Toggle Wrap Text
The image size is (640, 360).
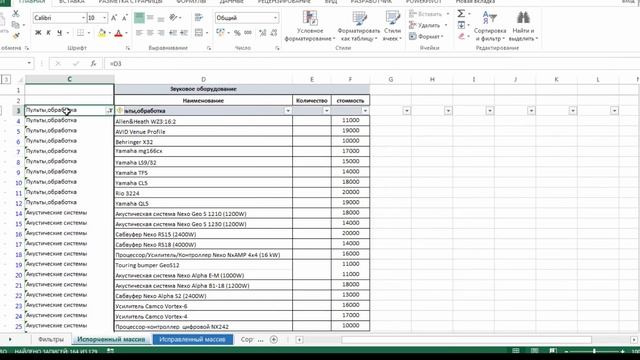(x=199, y=18)
